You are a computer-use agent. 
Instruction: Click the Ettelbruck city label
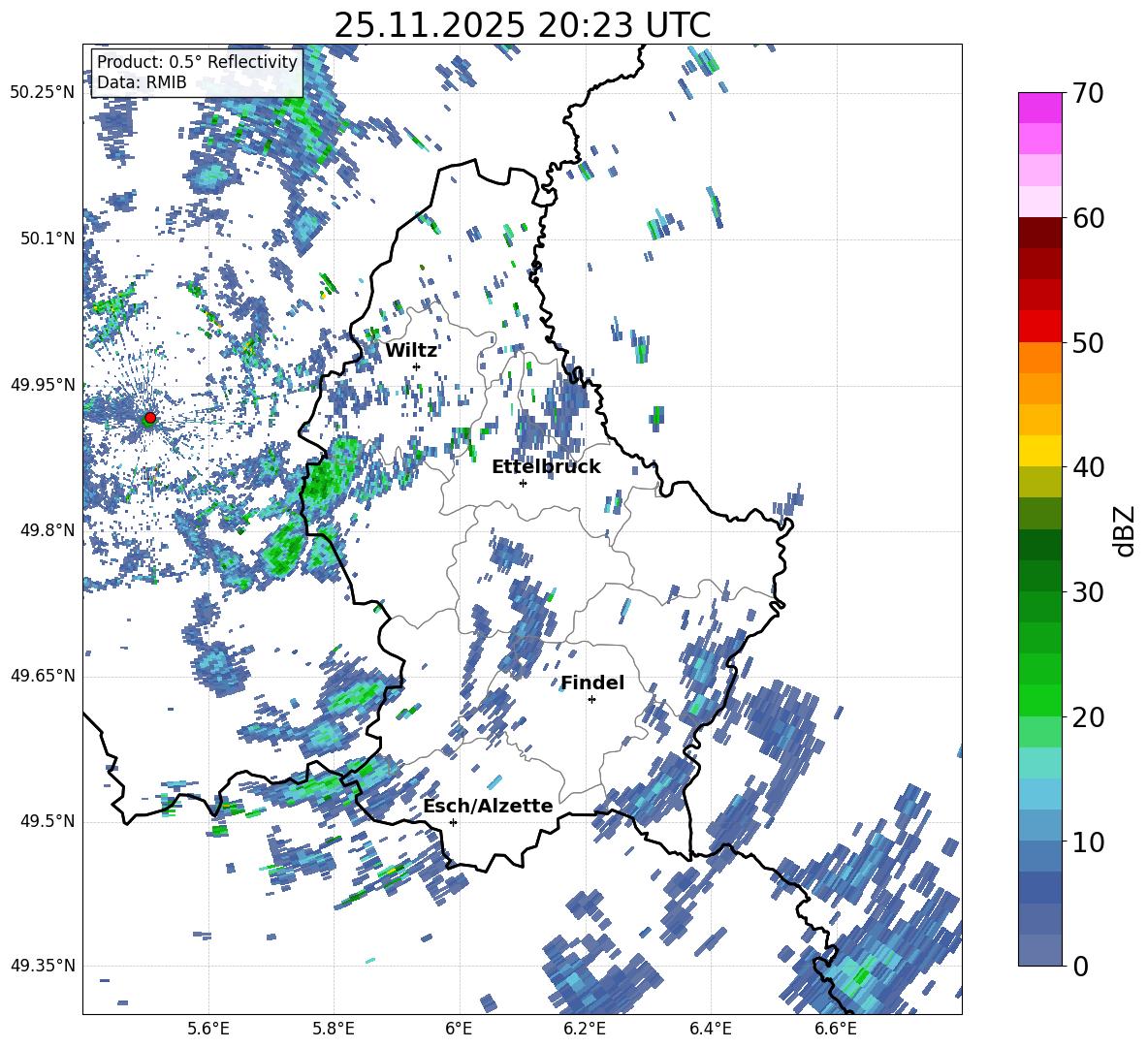click(x=546, y=467)
